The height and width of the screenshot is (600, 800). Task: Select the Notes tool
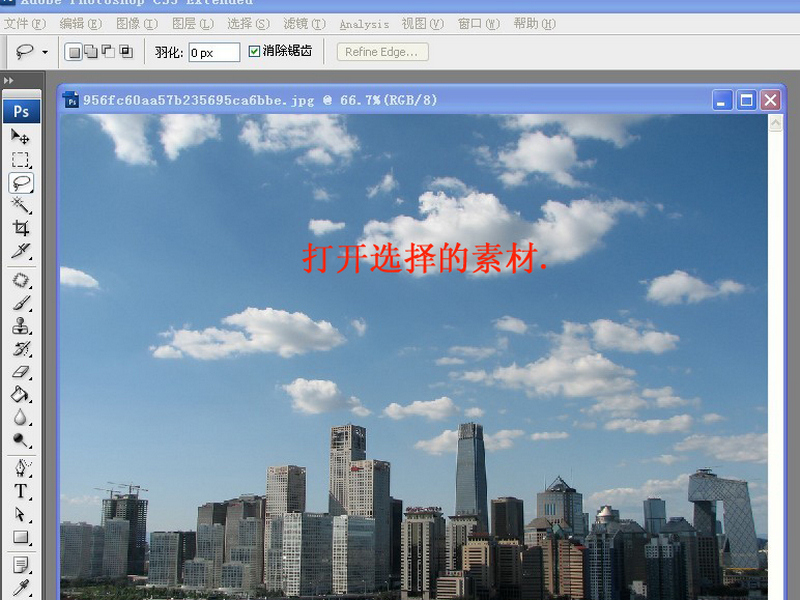pos(20,565)
